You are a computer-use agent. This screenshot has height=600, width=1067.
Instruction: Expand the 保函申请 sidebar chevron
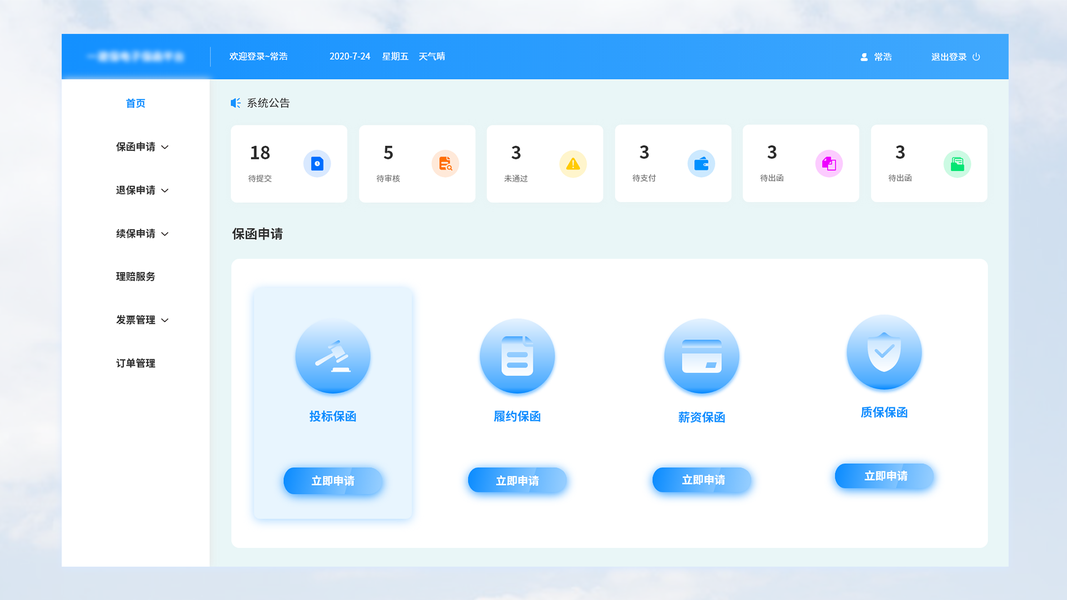pyautogui.click(x=165, y=147)
